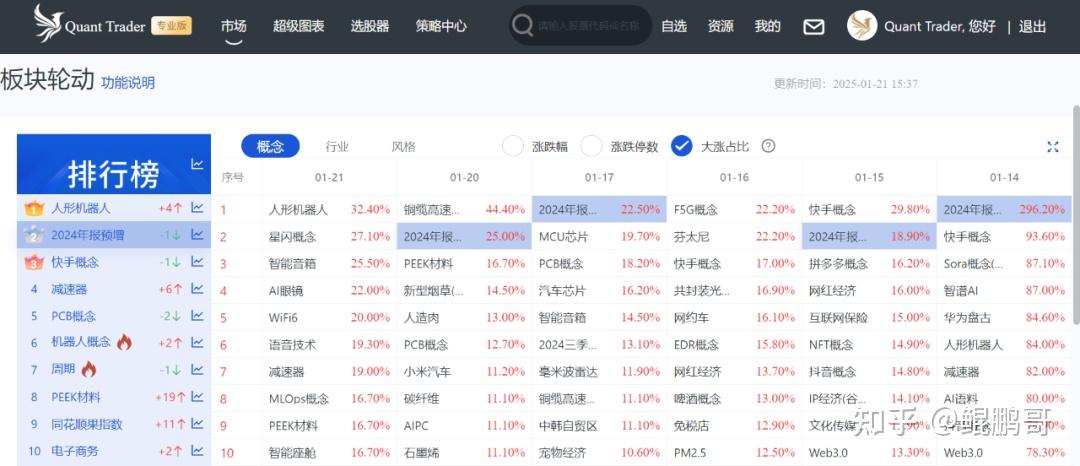The height and width of the screenshot is (466, 1080).
Task: Click the user avatar icon
Action: [862, 25]
